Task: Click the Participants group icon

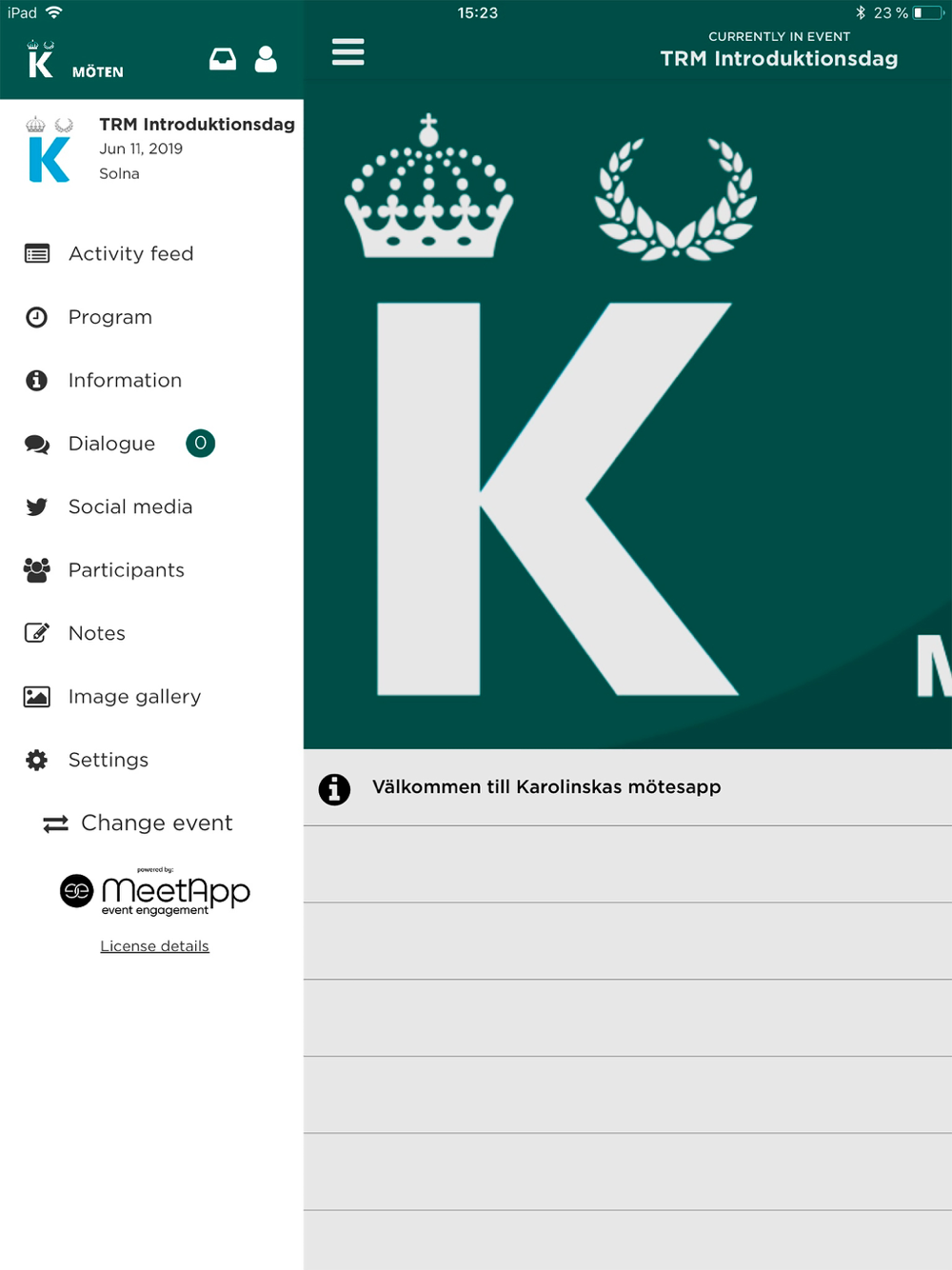Action: tap(37, 570)
